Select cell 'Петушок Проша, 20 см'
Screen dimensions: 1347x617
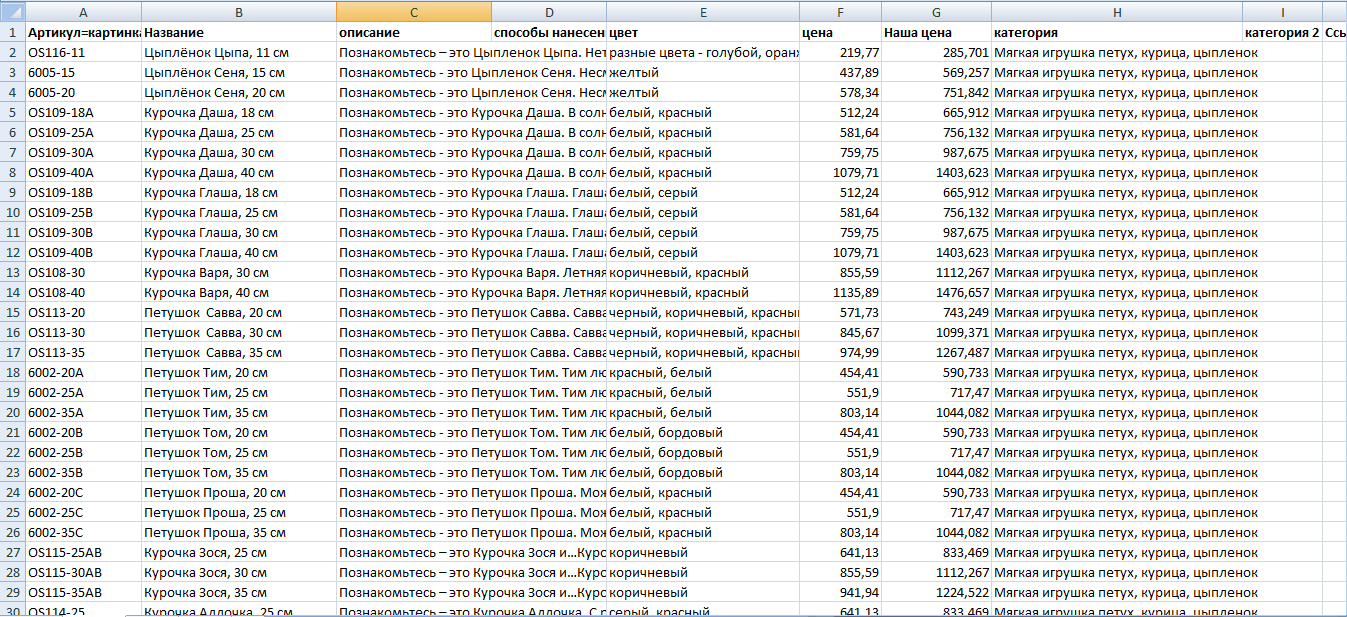coord(238,492)
